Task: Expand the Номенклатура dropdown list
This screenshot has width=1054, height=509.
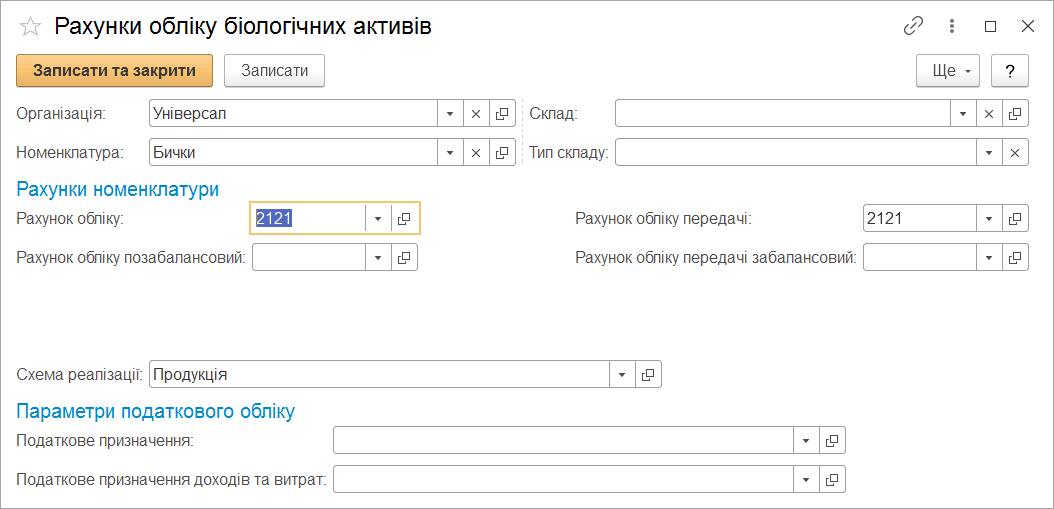Action: tap(450, 153)
